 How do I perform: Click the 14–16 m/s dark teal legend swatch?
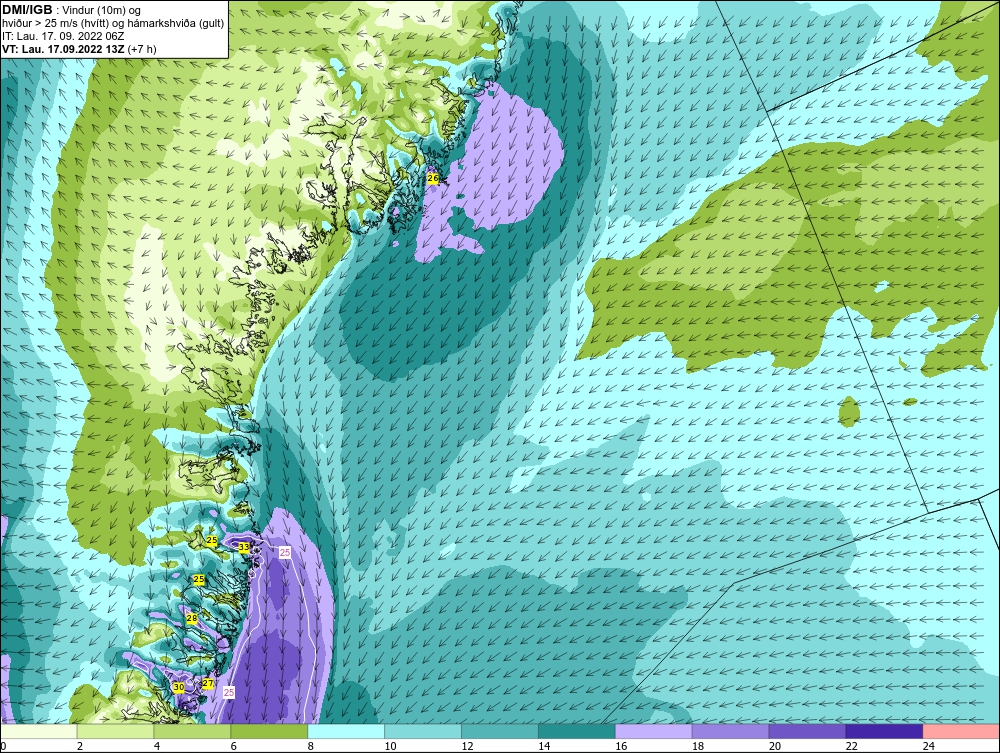(x=577, y=731)
